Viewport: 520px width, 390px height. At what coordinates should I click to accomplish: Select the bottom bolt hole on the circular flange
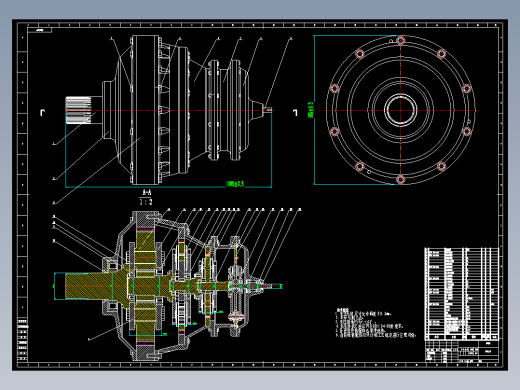pos(401,180)
